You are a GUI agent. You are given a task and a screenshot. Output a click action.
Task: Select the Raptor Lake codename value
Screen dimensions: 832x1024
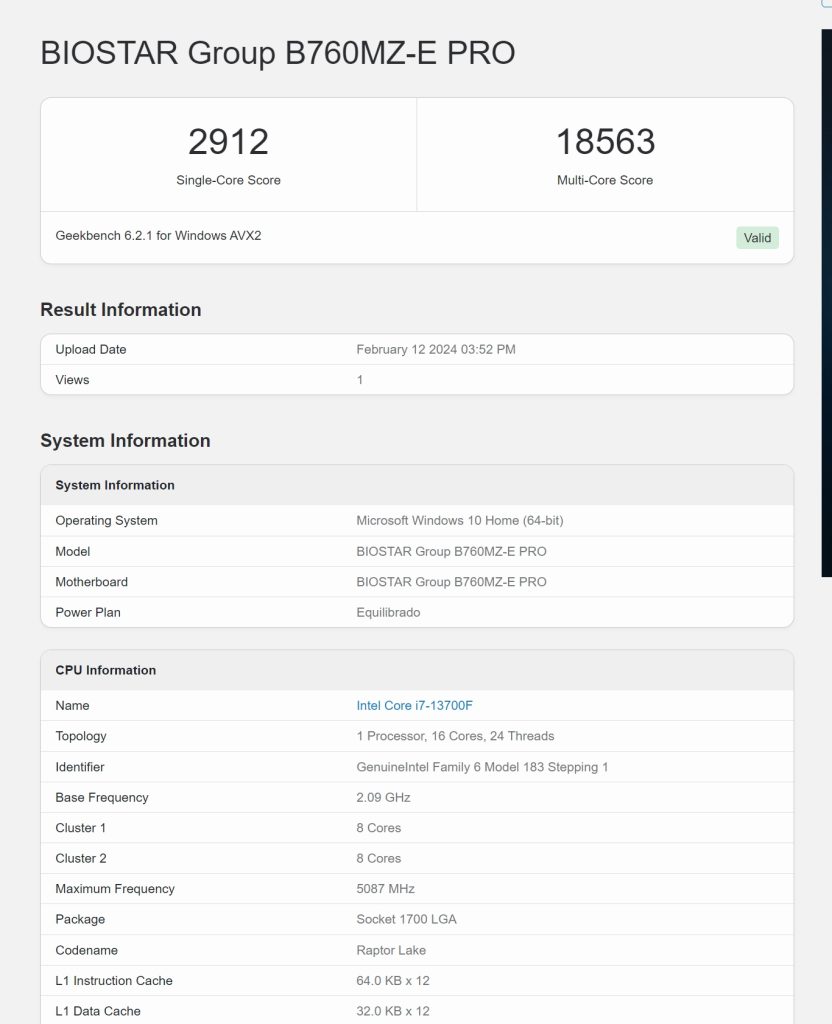[391, 950]
